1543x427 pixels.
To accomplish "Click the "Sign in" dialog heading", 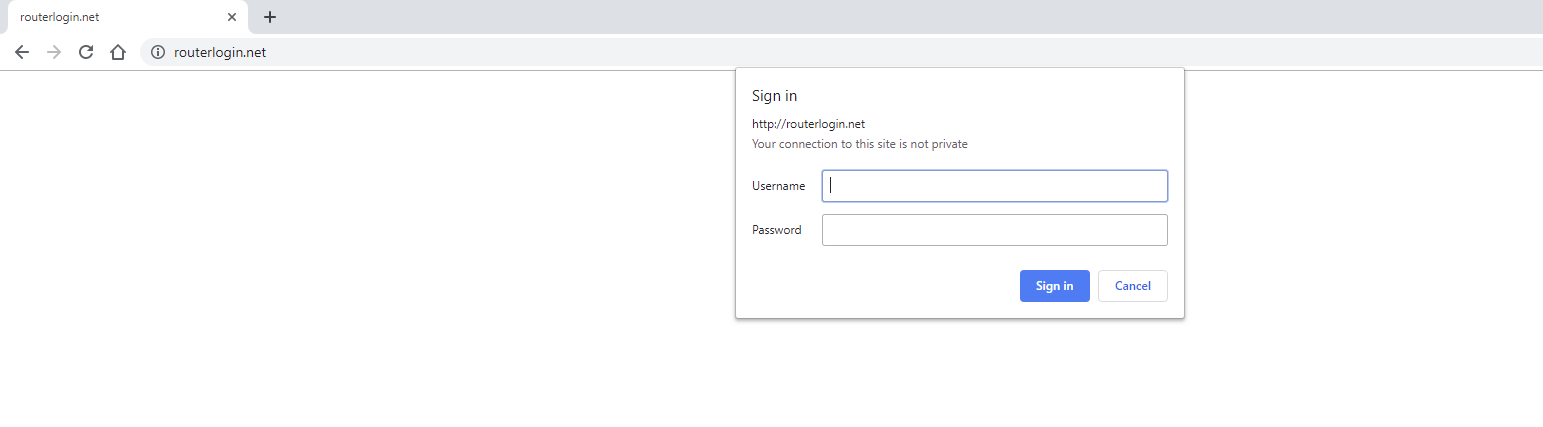I will tap(774, 96).
